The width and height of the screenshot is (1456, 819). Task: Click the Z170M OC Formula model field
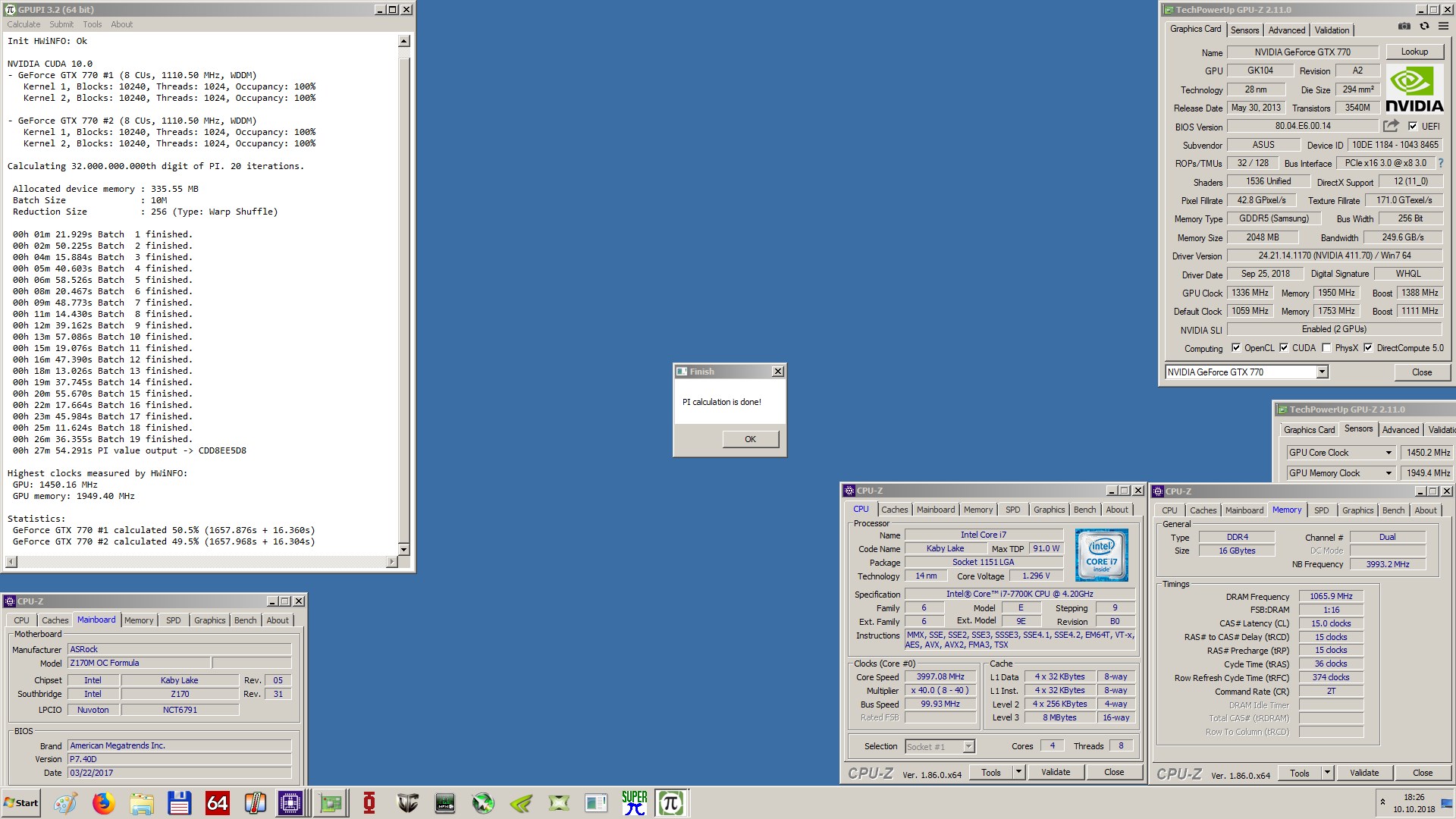(139, 664)
